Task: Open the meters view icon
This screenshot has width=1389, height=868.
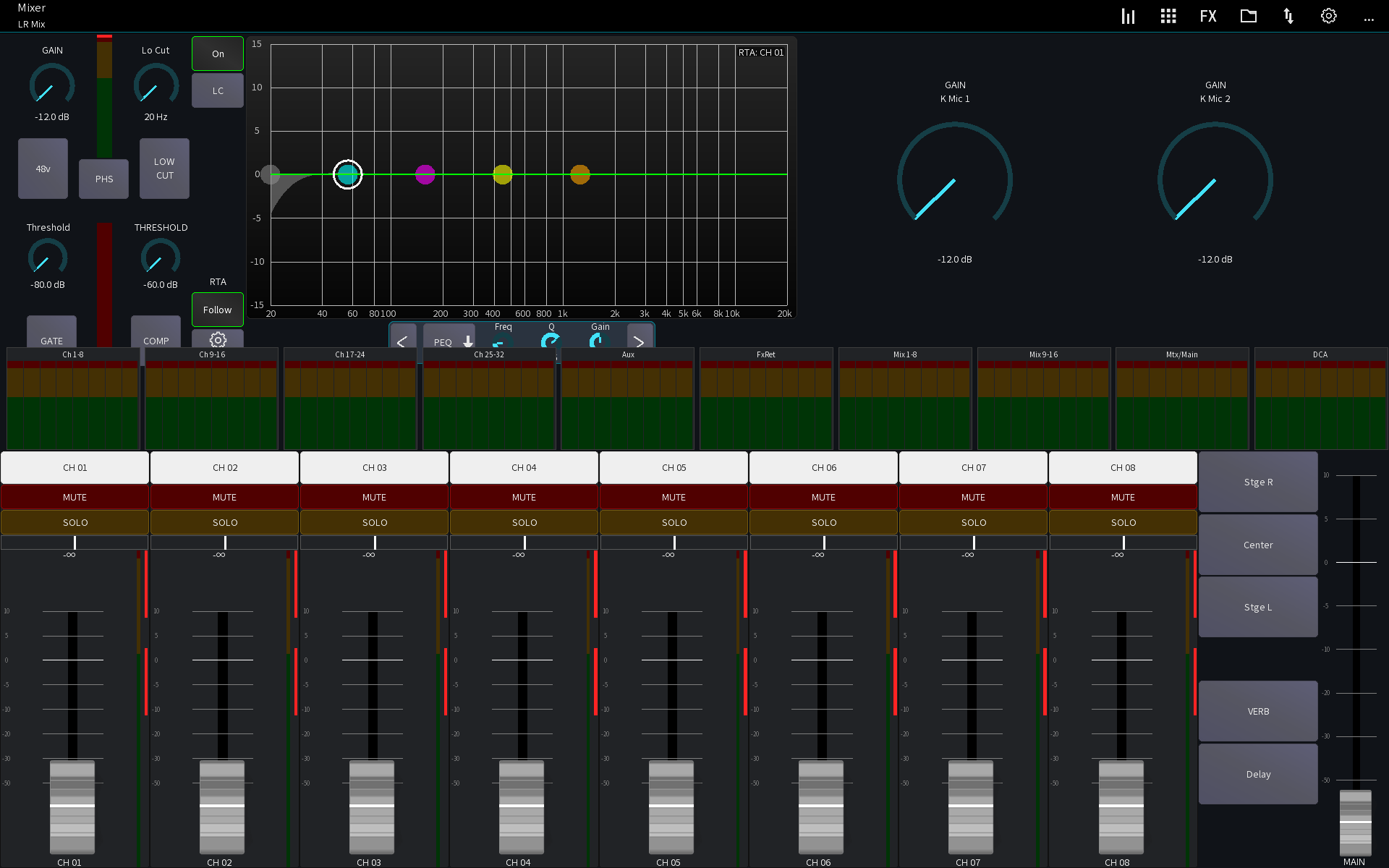Action: click(x=1127, y=15)
